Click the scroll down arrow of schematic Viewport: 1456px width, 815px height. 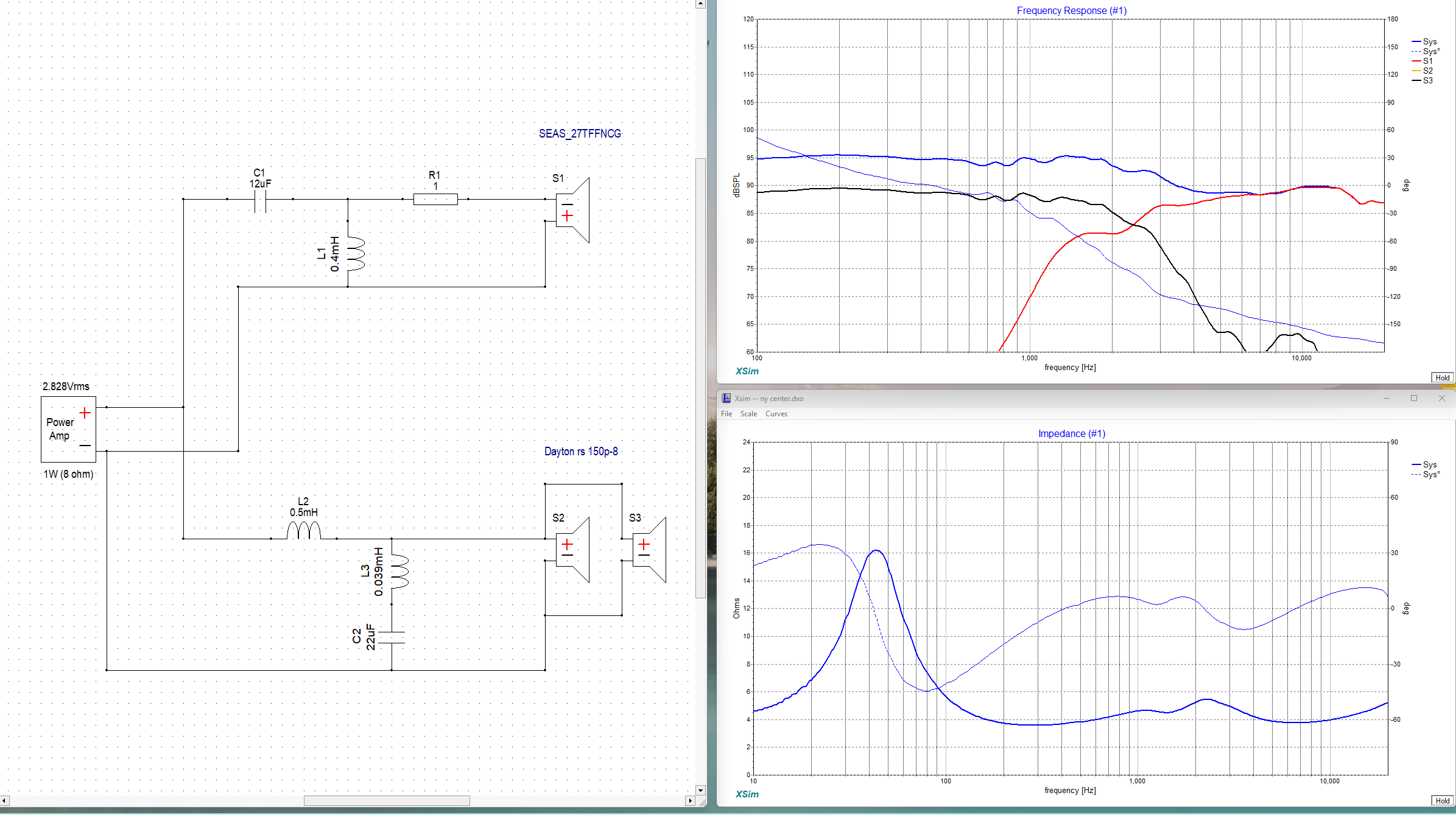click(x=700, y=790)
